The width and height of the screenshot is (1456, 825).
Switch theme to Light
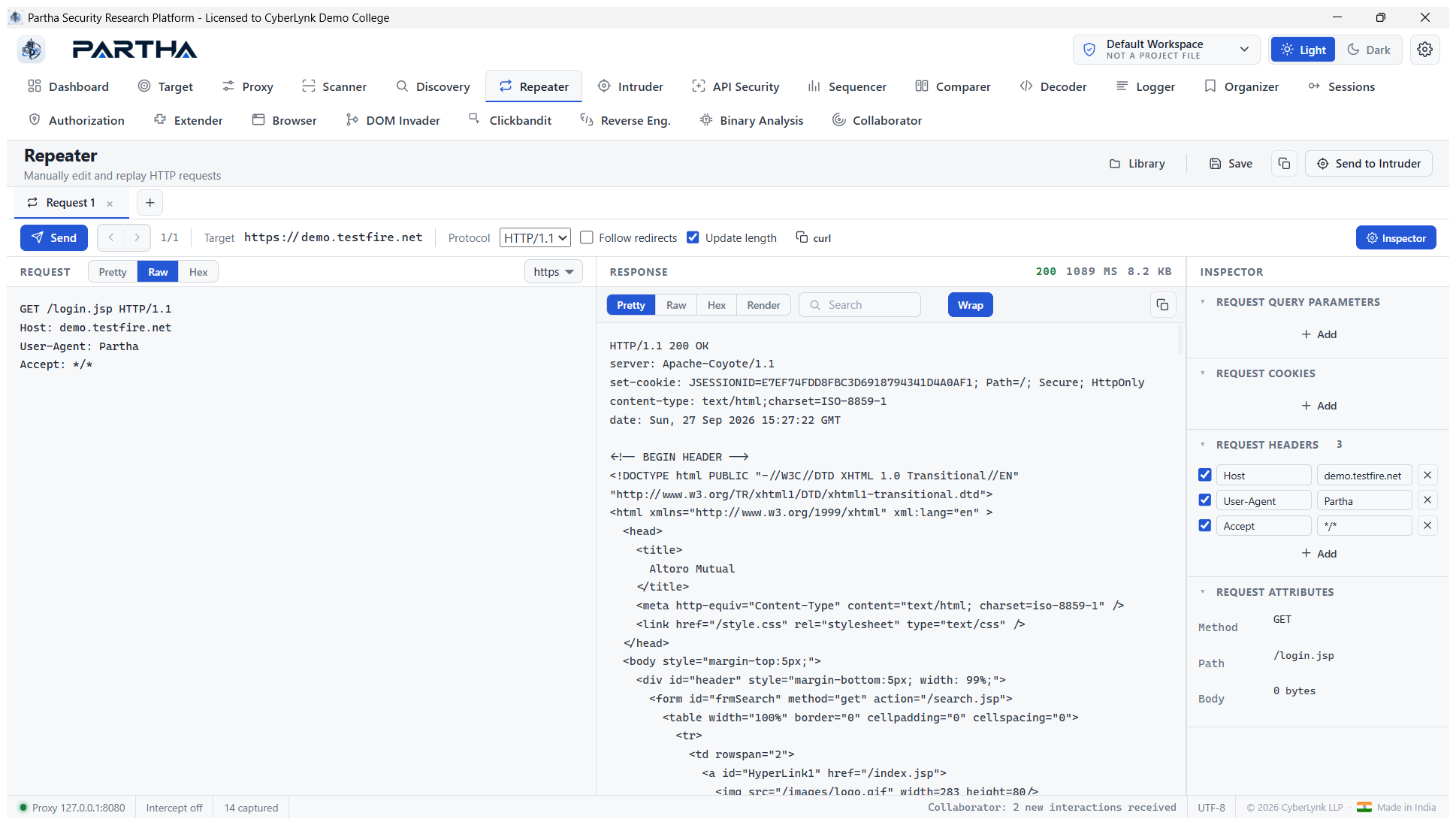(x=1303, y=50)
